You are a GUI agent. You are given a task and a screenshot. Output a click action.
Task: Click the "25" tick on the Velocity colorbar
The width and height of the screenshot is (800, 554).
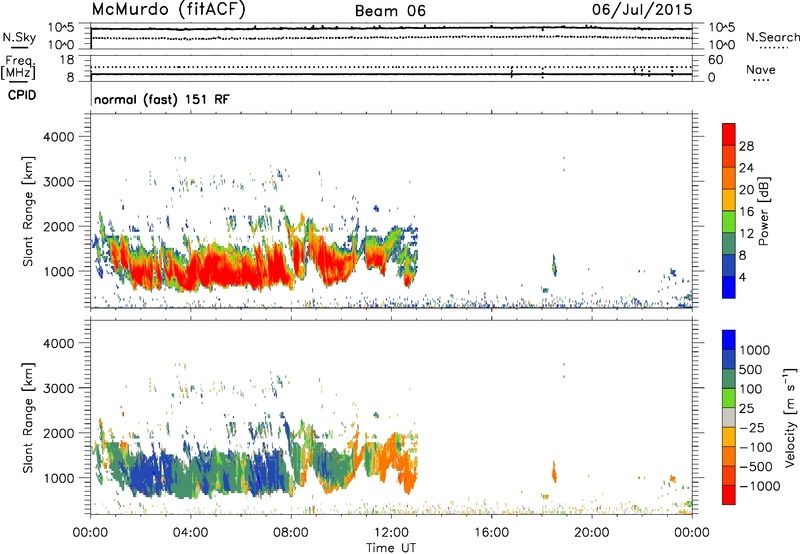[746, 409]
